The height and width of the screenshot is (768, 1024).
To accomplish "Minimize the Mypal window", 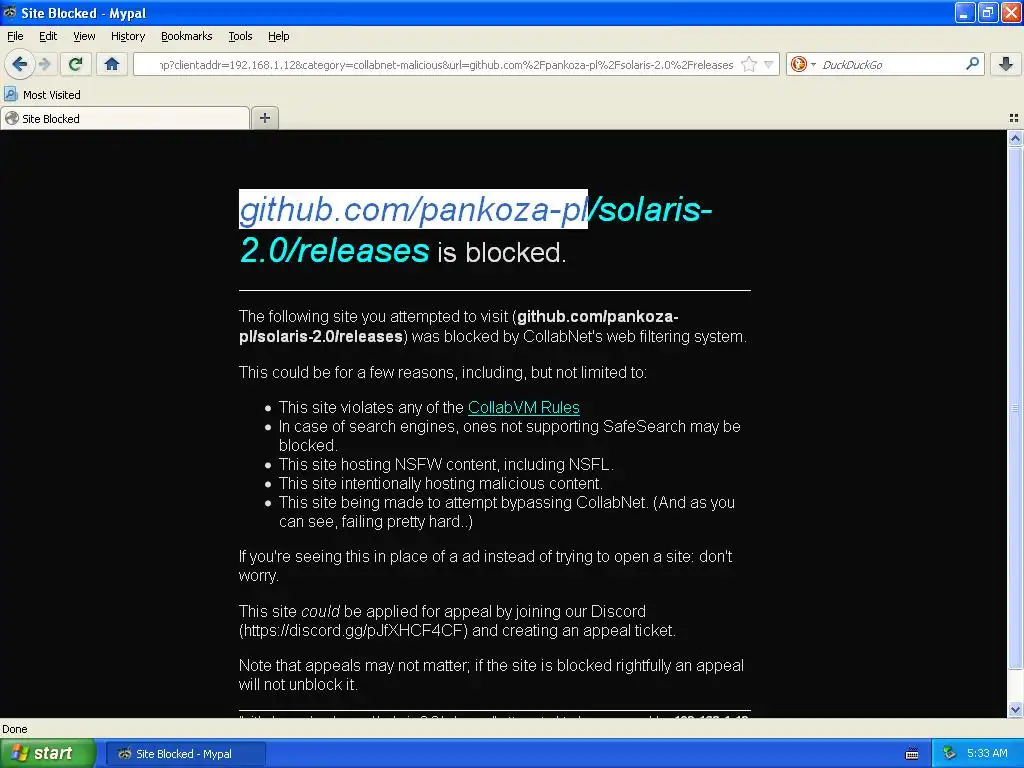I will (965, 12).
